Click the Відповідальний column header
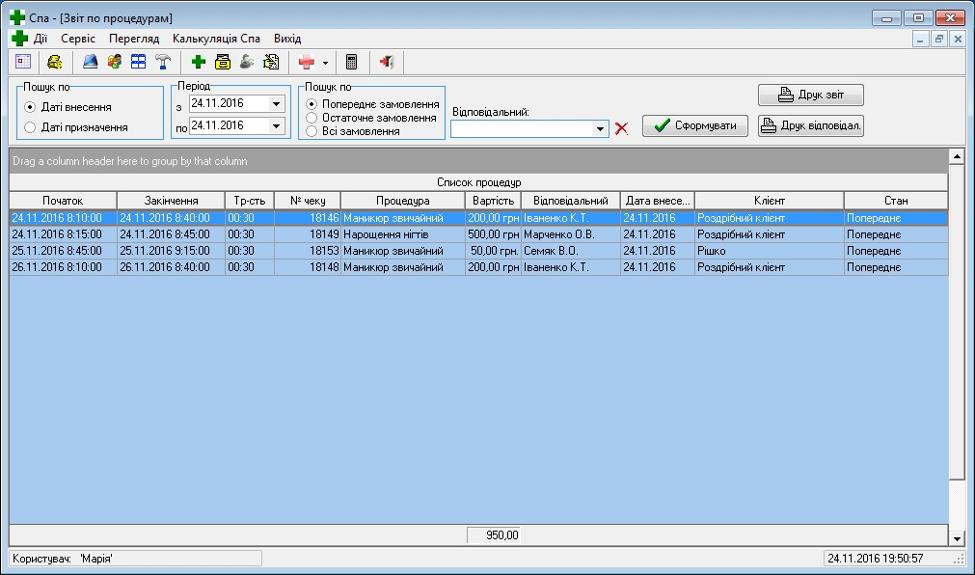This screenshot has height=575, width=975. point(570,201)
